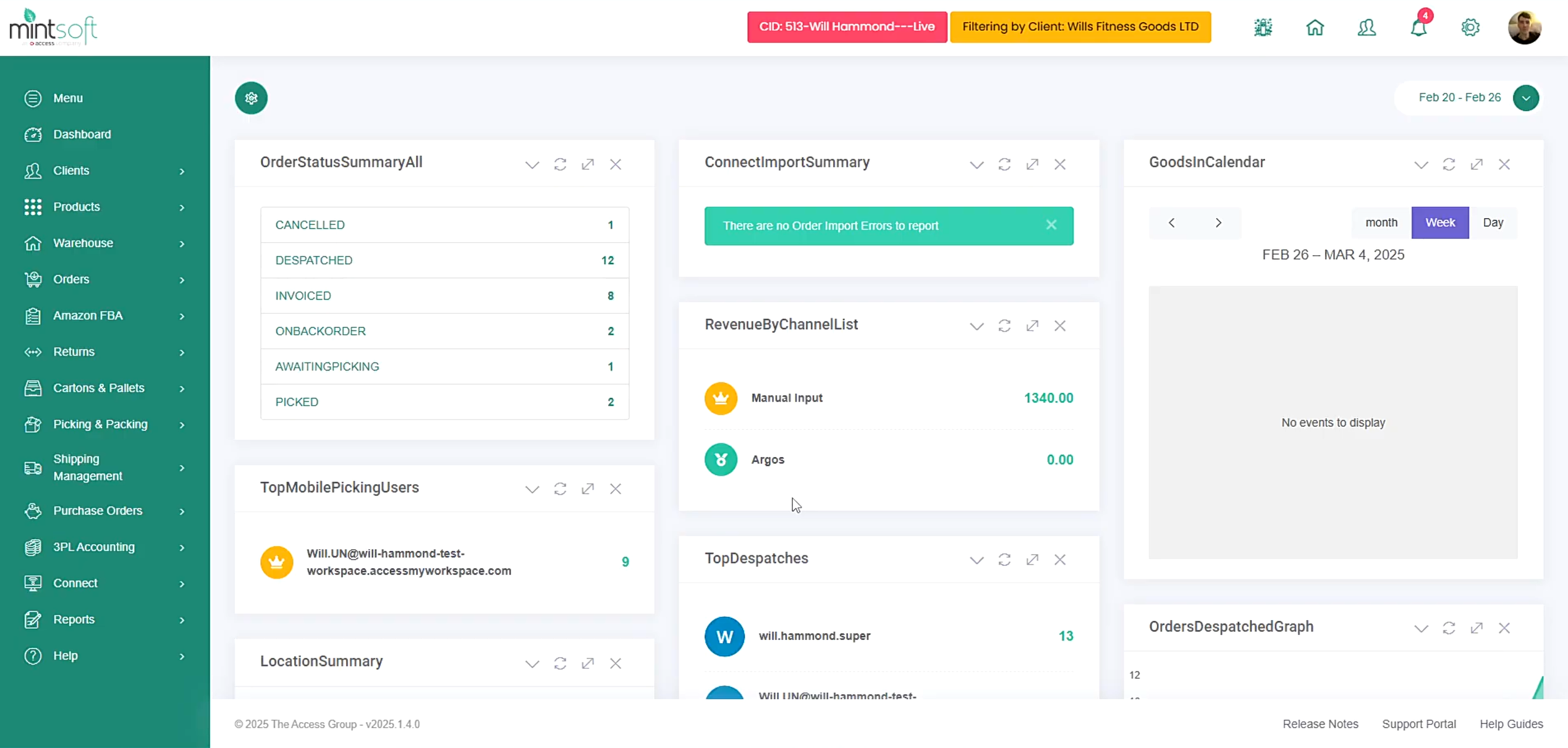Click the home icon in header
Image resolution: width=1568 pixels, height=748 pixels.
tap(1315, 28)
